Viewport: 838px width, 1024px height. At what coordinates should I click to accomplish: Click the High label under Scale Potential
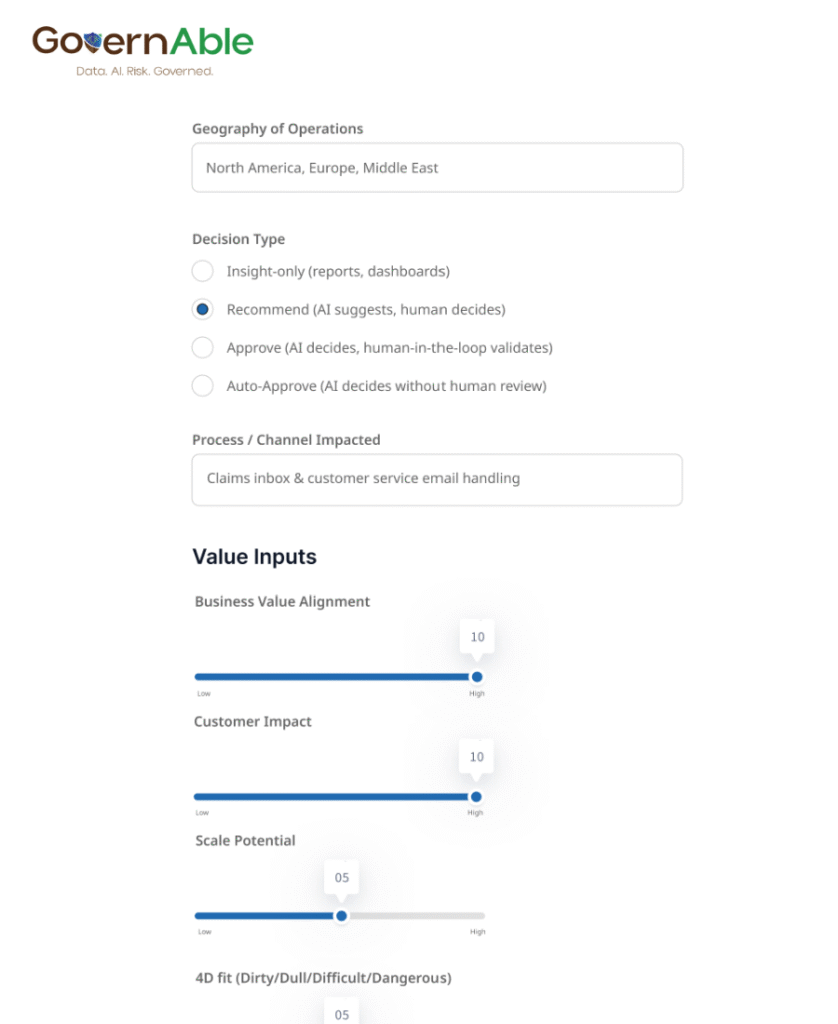click(478, 932)
